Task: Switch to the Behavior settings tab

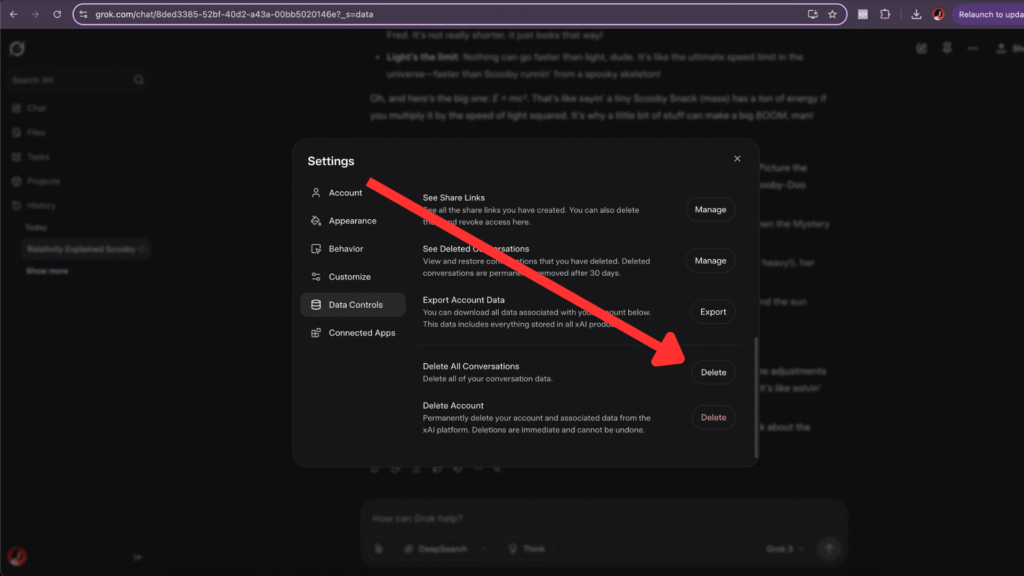Action: [x=353, y=249]
